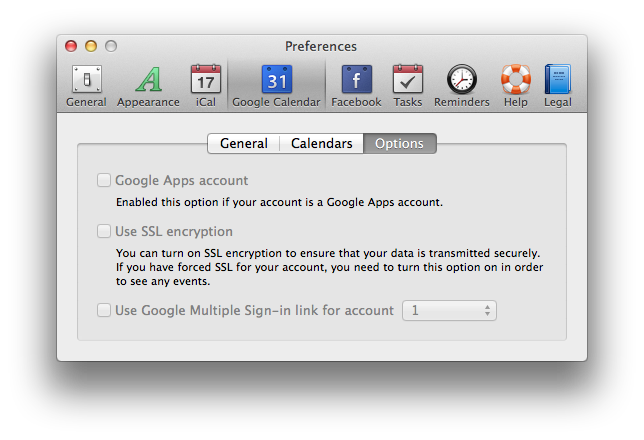Image resolution: width=644 pixels, height=440 pixels.
Task: Select the Options tab
Action: 400,144
